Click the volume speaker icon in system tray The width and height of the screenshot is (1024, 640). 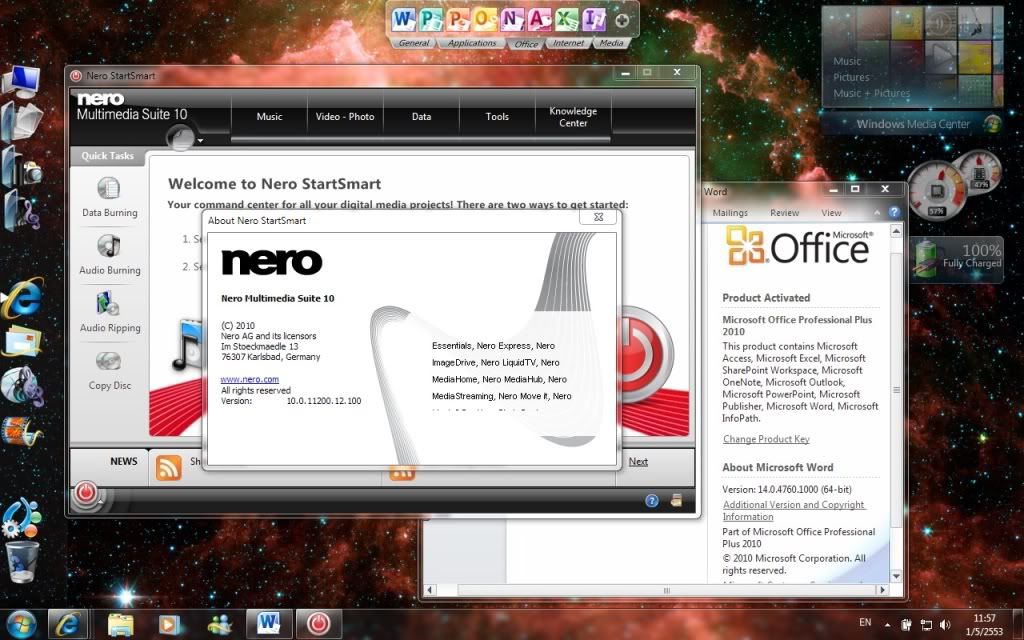pos(945,624)
